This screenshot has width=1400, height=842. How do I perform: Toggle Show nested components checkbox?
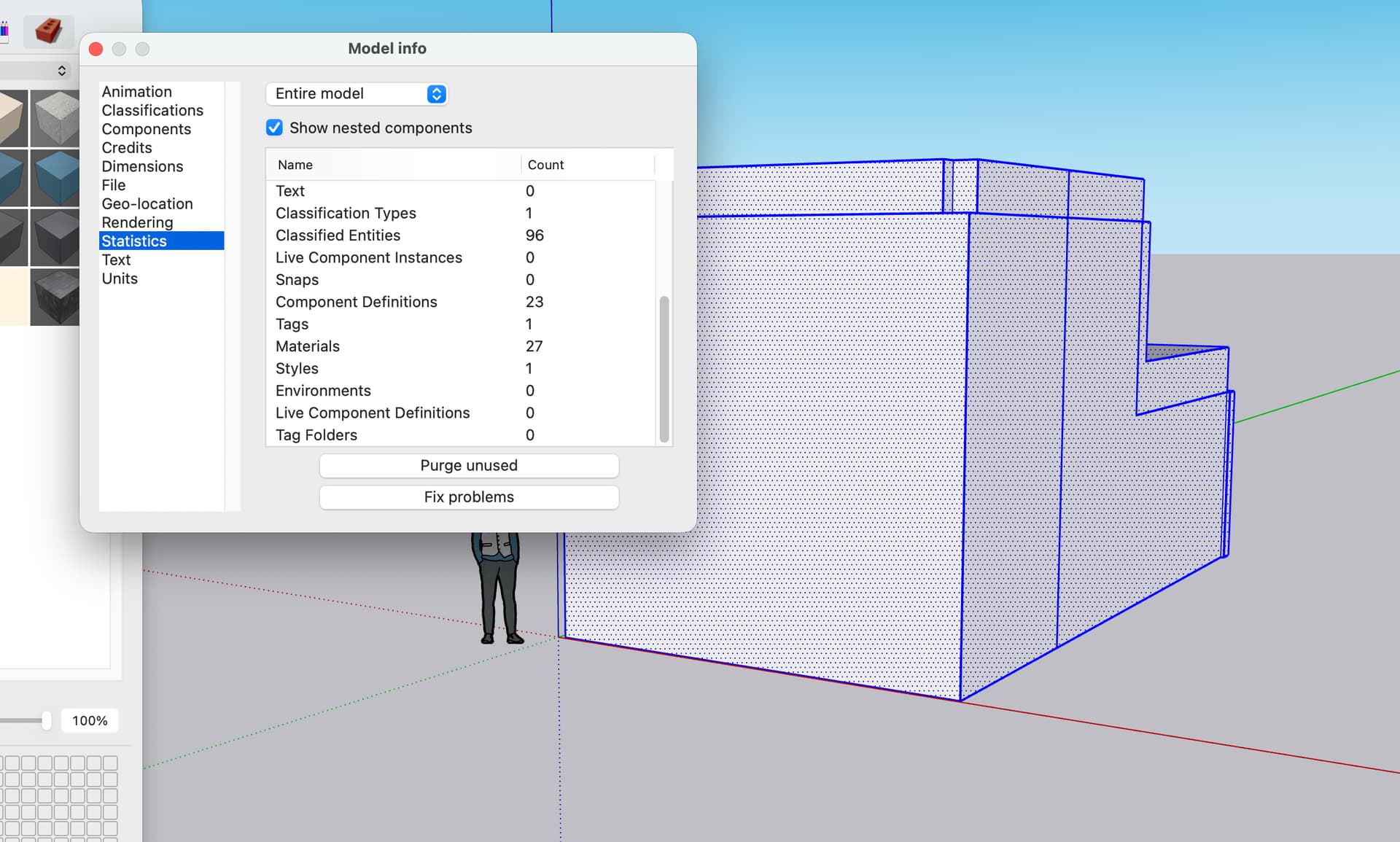(x=274, y=128)
